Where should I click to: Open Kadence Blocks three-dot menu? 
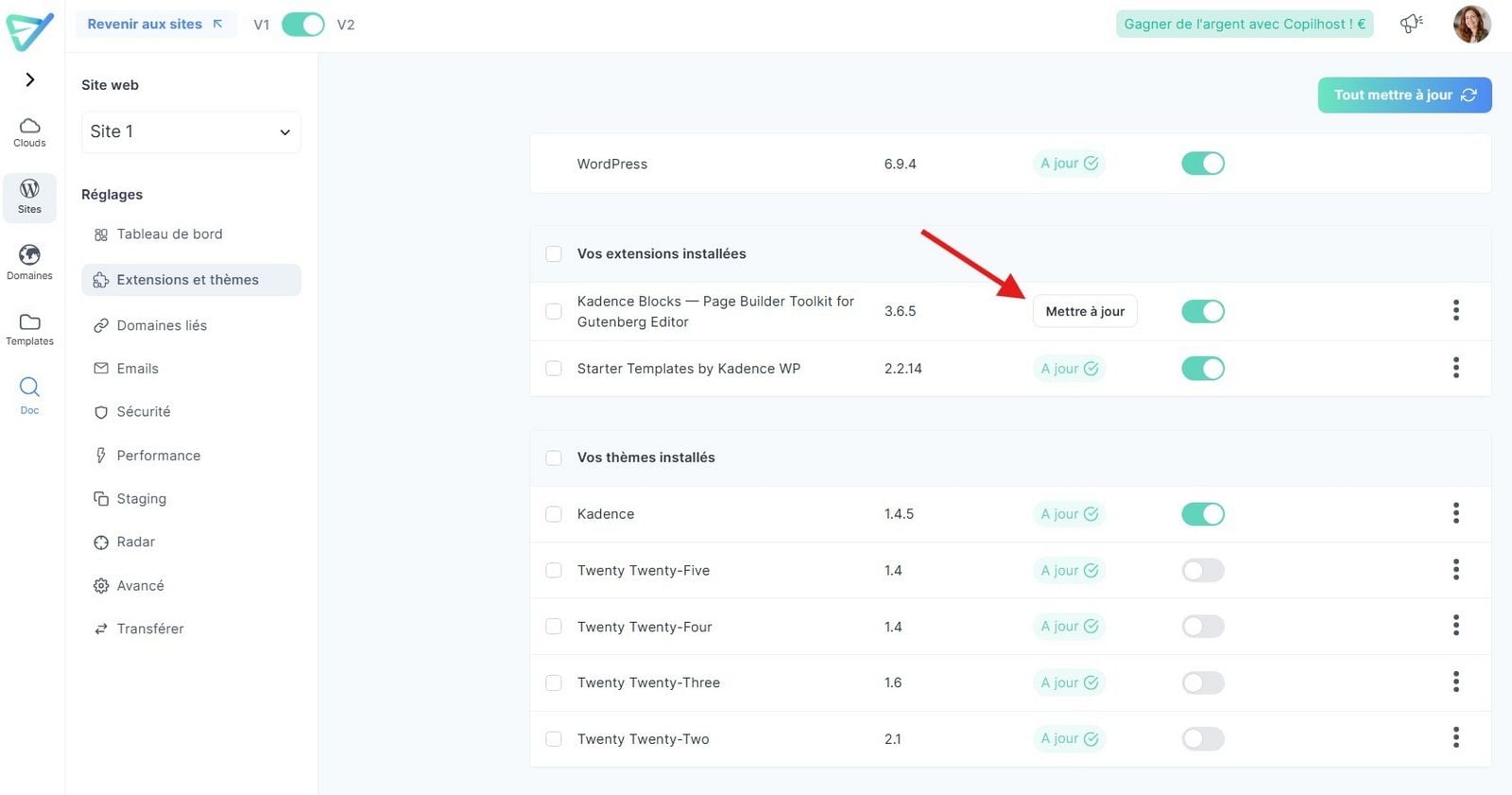point(1456,310)
